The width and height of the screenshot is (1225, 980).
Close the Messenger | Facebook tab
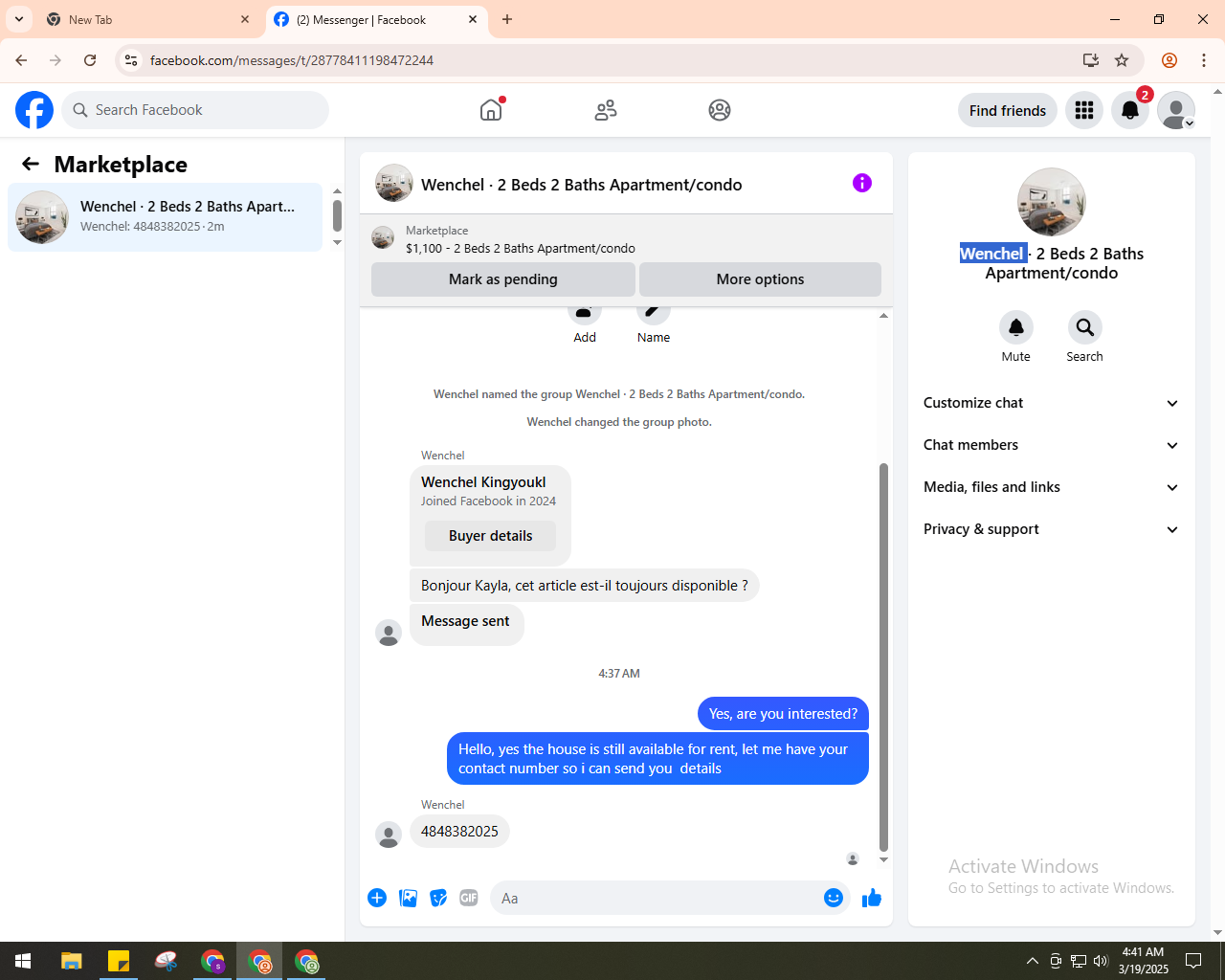473,19
